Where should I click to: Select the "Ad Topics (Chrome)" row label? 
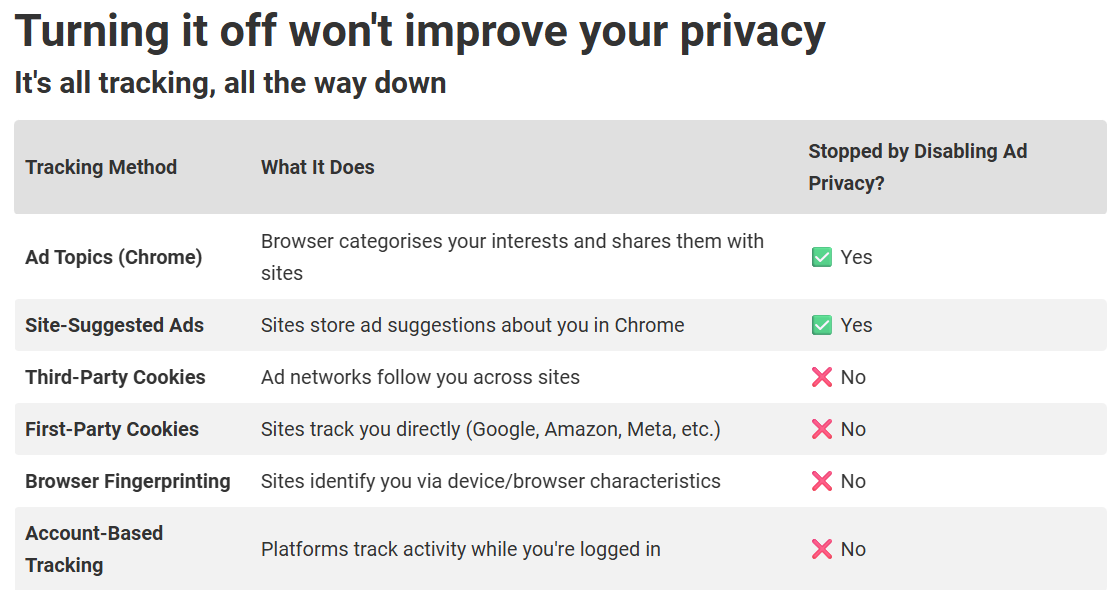tap(114, 257)
